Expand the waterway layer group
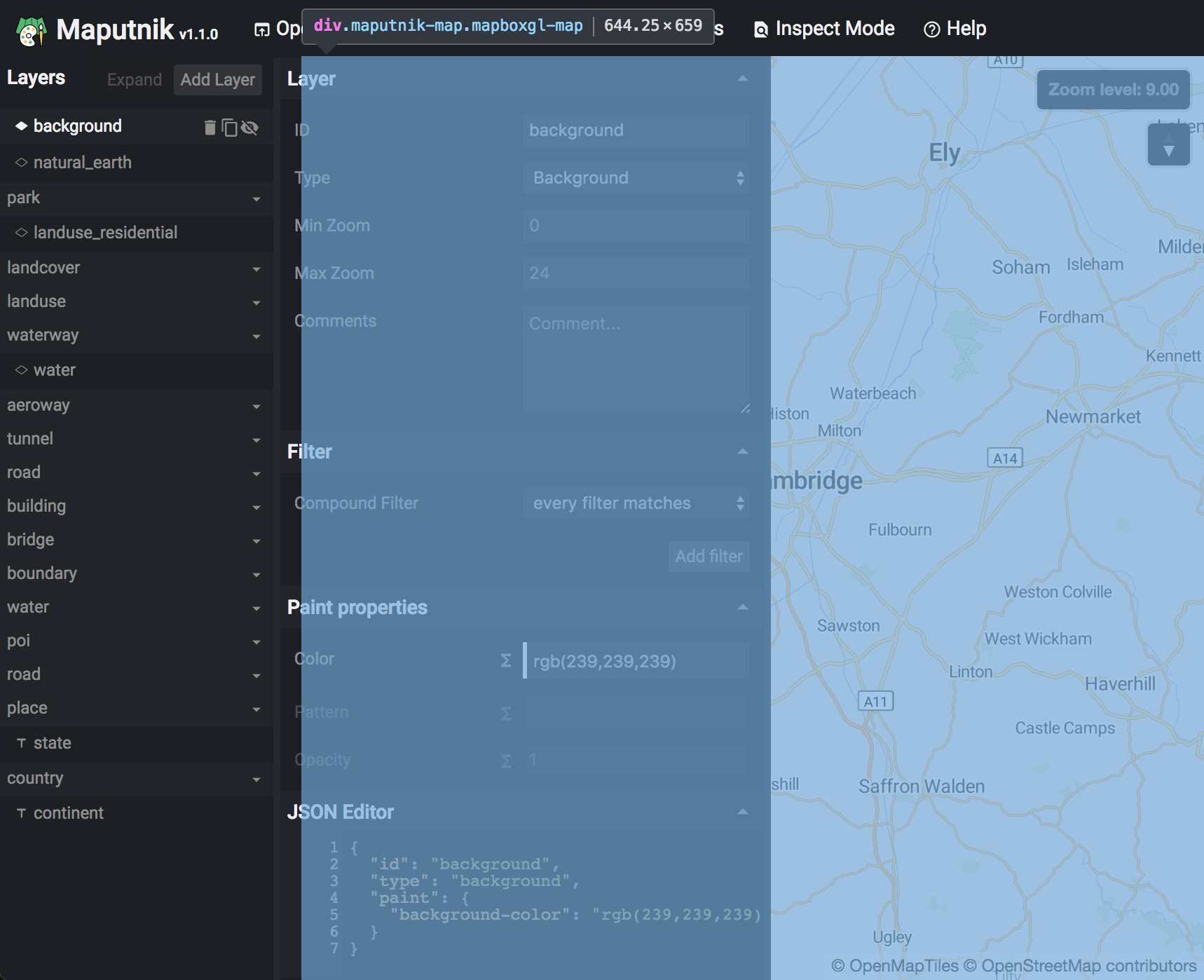The image size is (1204, 980). 256,336
